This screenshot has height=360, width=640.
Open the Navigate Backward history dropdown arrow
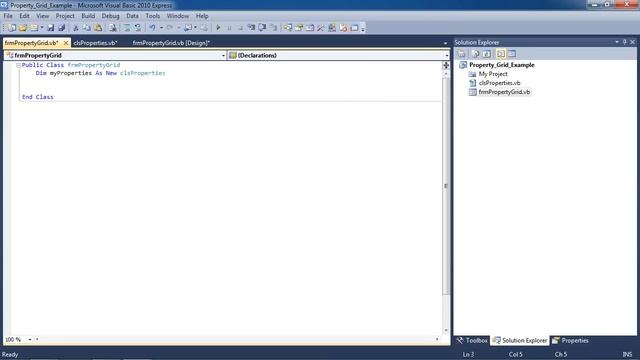[x=196, y=28]
